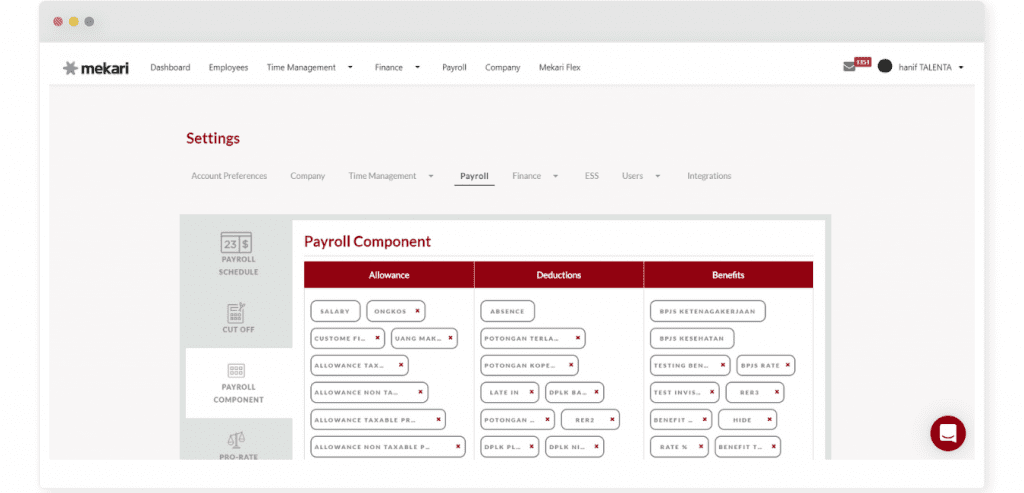Remove the POTONGAN KOPE... deduction
Screen dimensions: 1024x493
[571, 365]
